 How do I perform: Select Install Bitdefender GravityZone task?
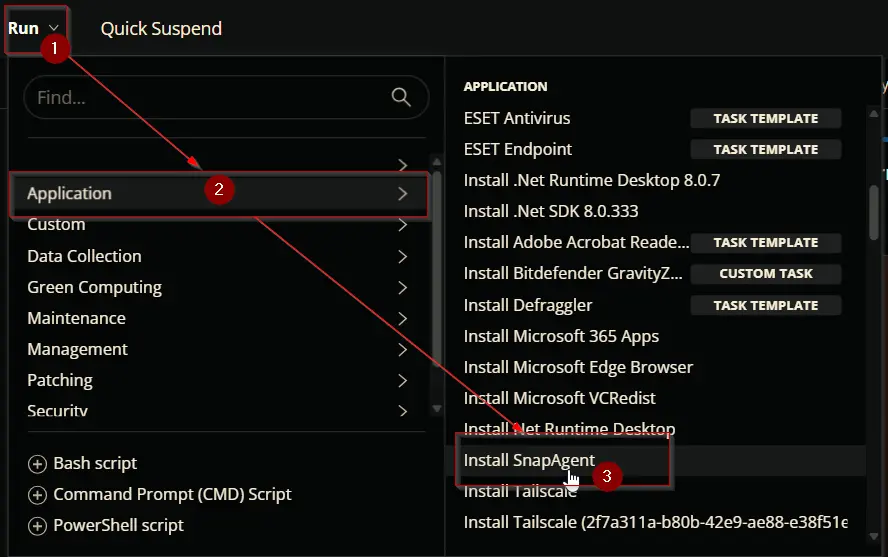[x=573, y=273]
